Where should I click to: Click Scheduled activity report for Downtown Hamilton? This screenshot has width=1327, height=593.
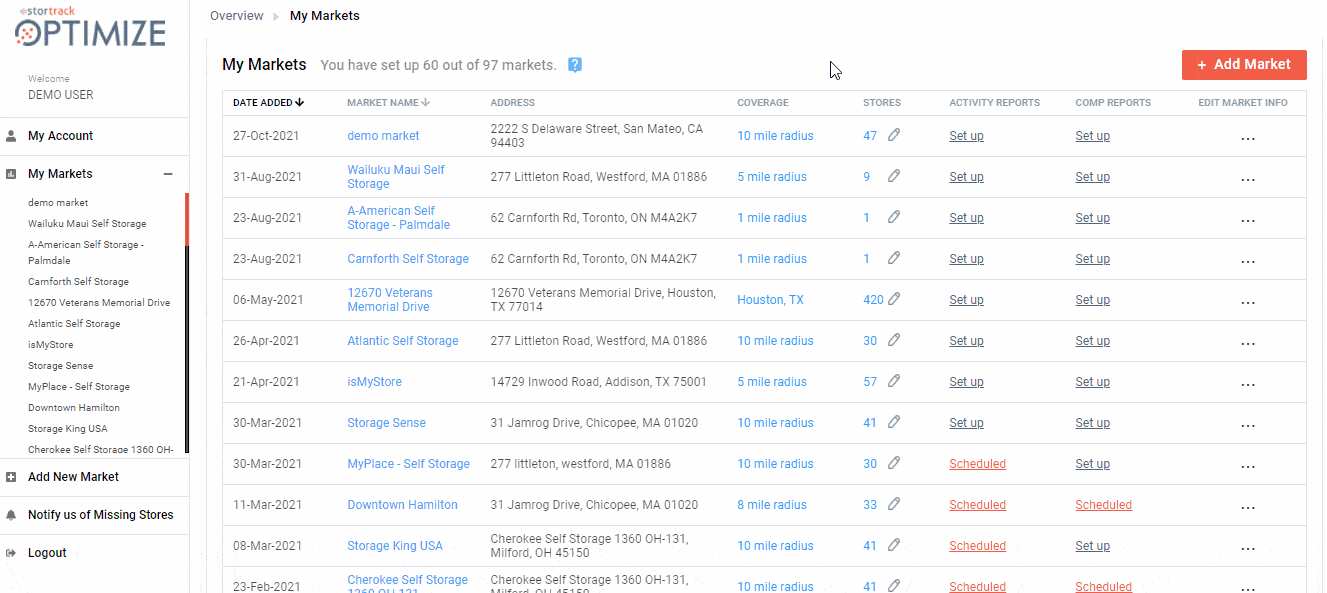(977, 505)
